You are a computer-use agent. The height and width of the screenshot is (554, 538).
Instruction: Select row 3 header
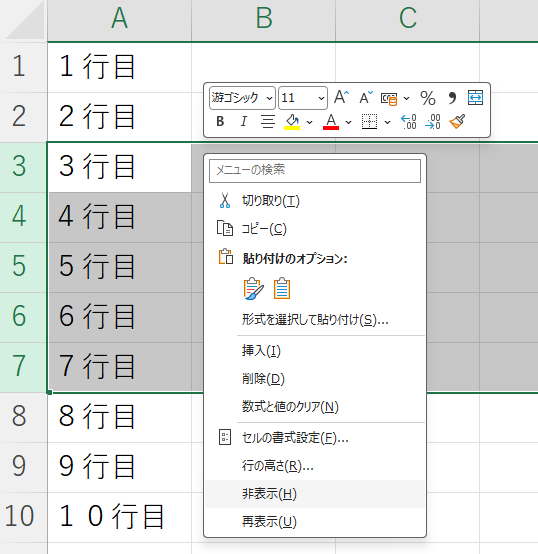tap(23, 167)
